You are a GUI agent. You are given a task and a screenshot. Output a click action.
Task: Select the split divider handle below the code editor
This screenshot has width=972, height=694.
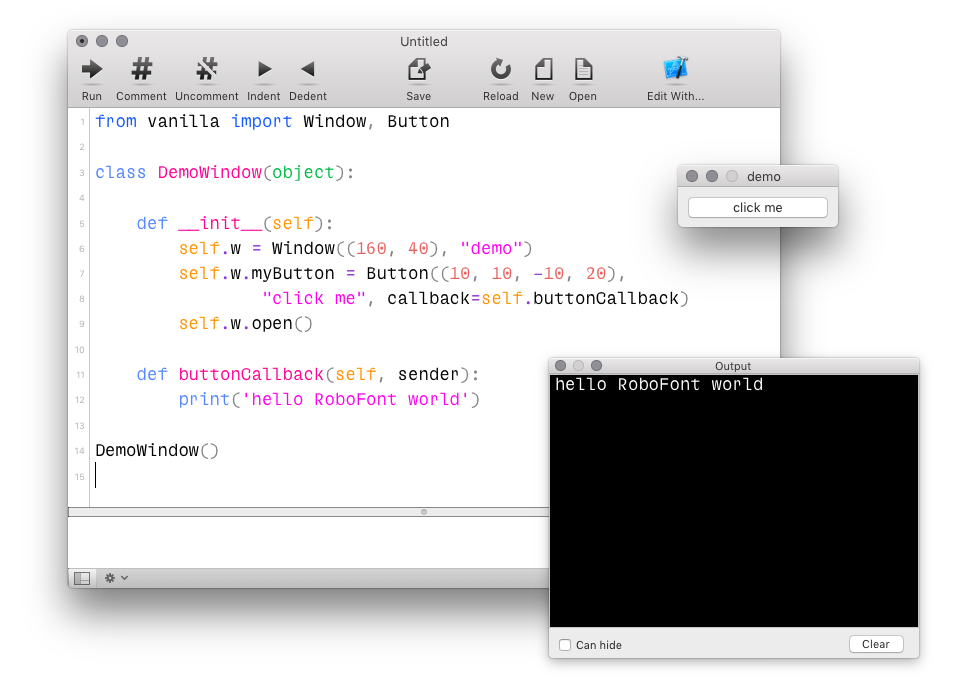424,512
